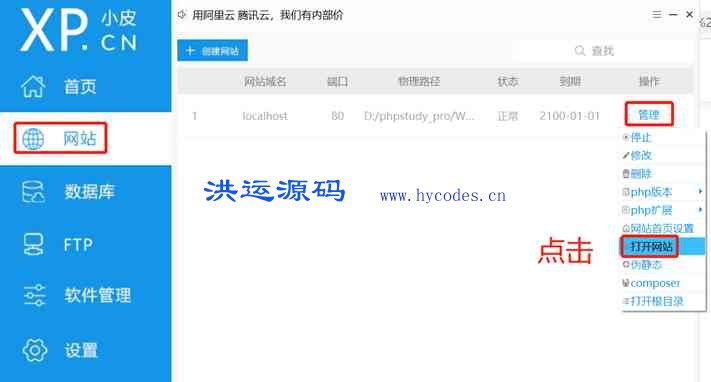711x382 pixels.
Task: Click the 正常 status cell
Action: pos(507,116)
